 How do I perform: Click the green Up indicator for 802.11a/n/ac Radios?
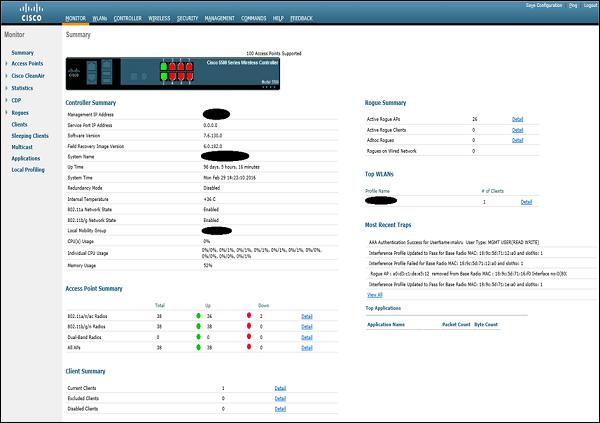click(x=198, y=316)
